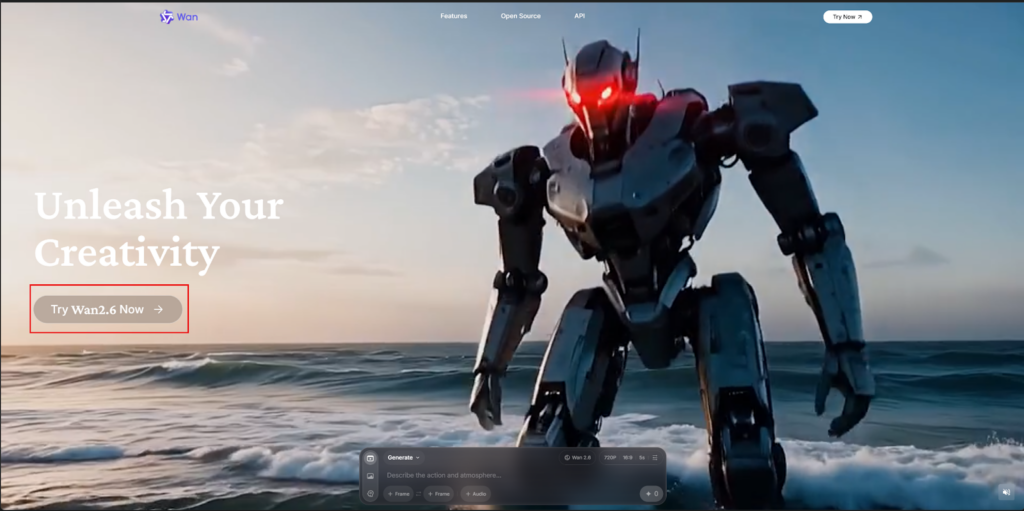Screen dimensions: 1024x511
Task: Select the video mode icon in prompt panel
Action: click(x=371, y=458)
